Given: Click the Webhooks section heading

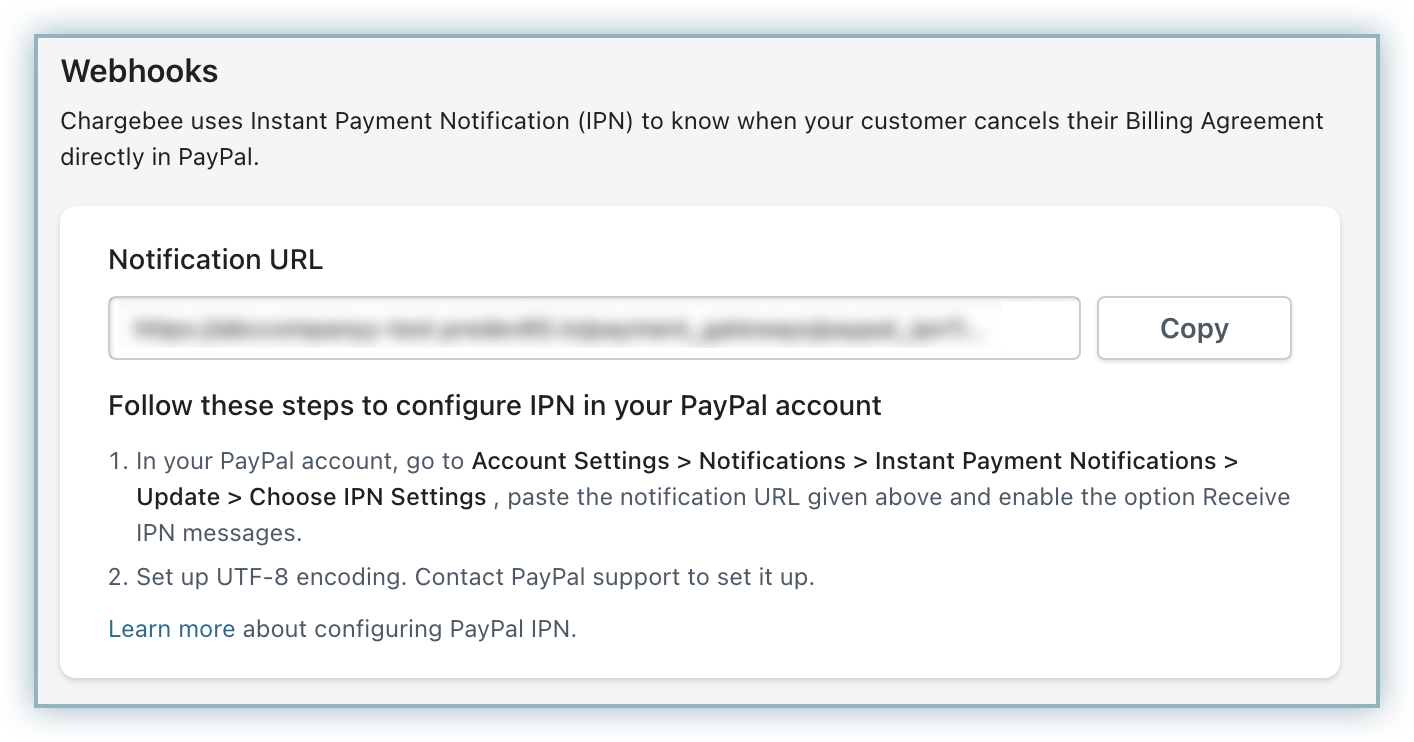Looking at the screenshot, I should click(x=139, y=72).
